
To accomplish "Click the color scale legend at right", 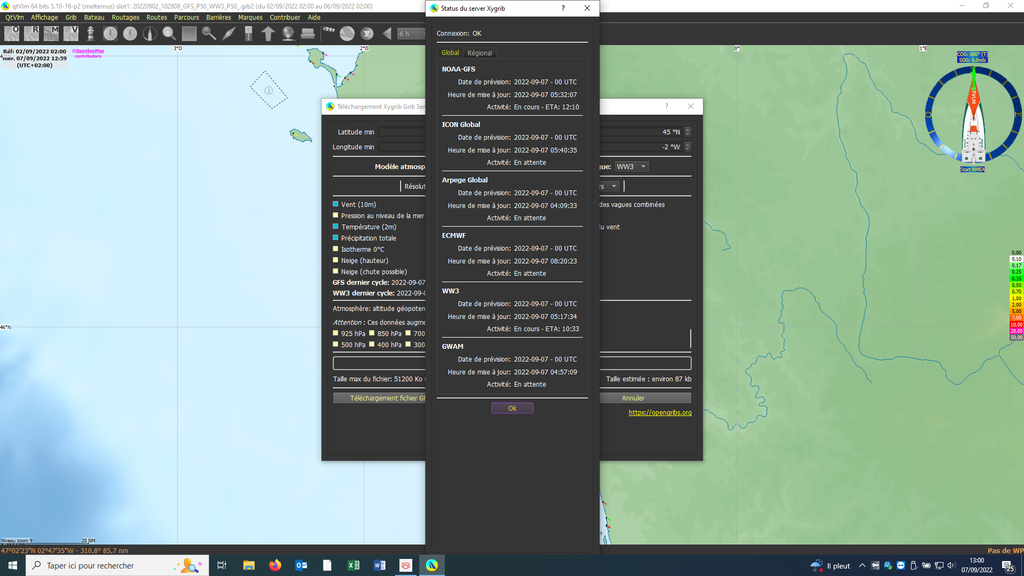I will [1016, 295].
